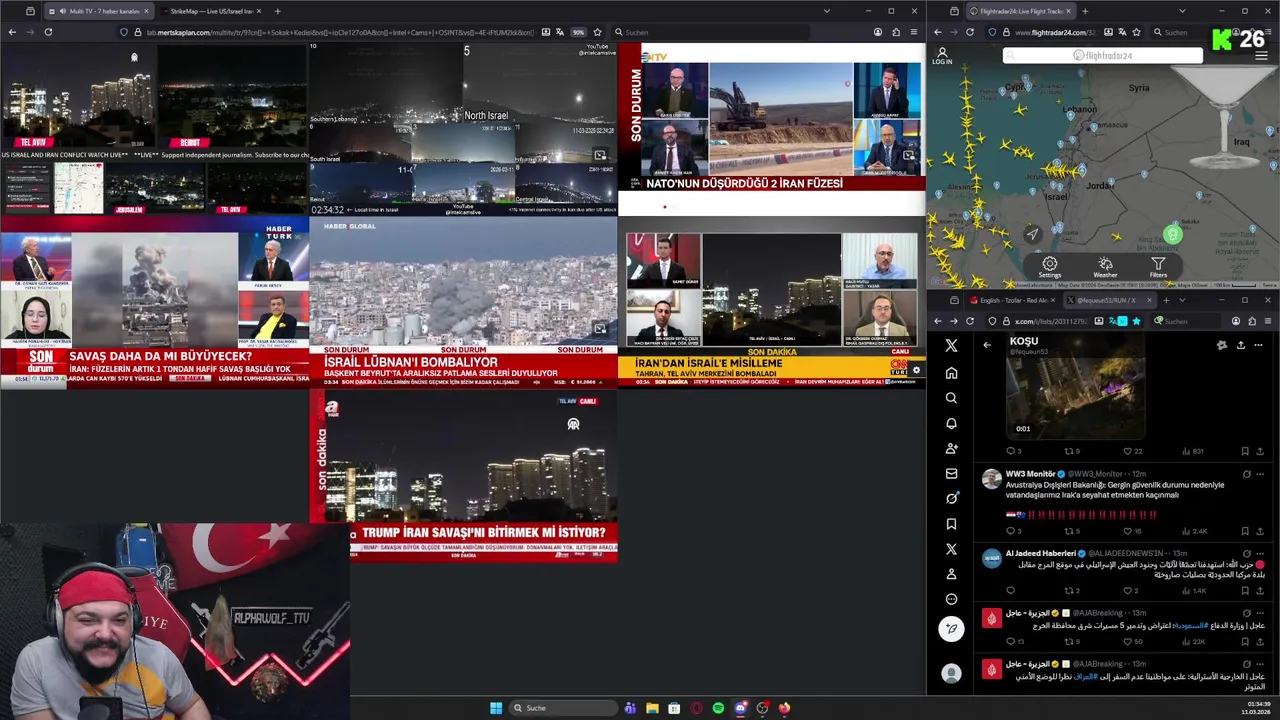Like the Al Jadeed Haberleri post

pos(1128,590)
